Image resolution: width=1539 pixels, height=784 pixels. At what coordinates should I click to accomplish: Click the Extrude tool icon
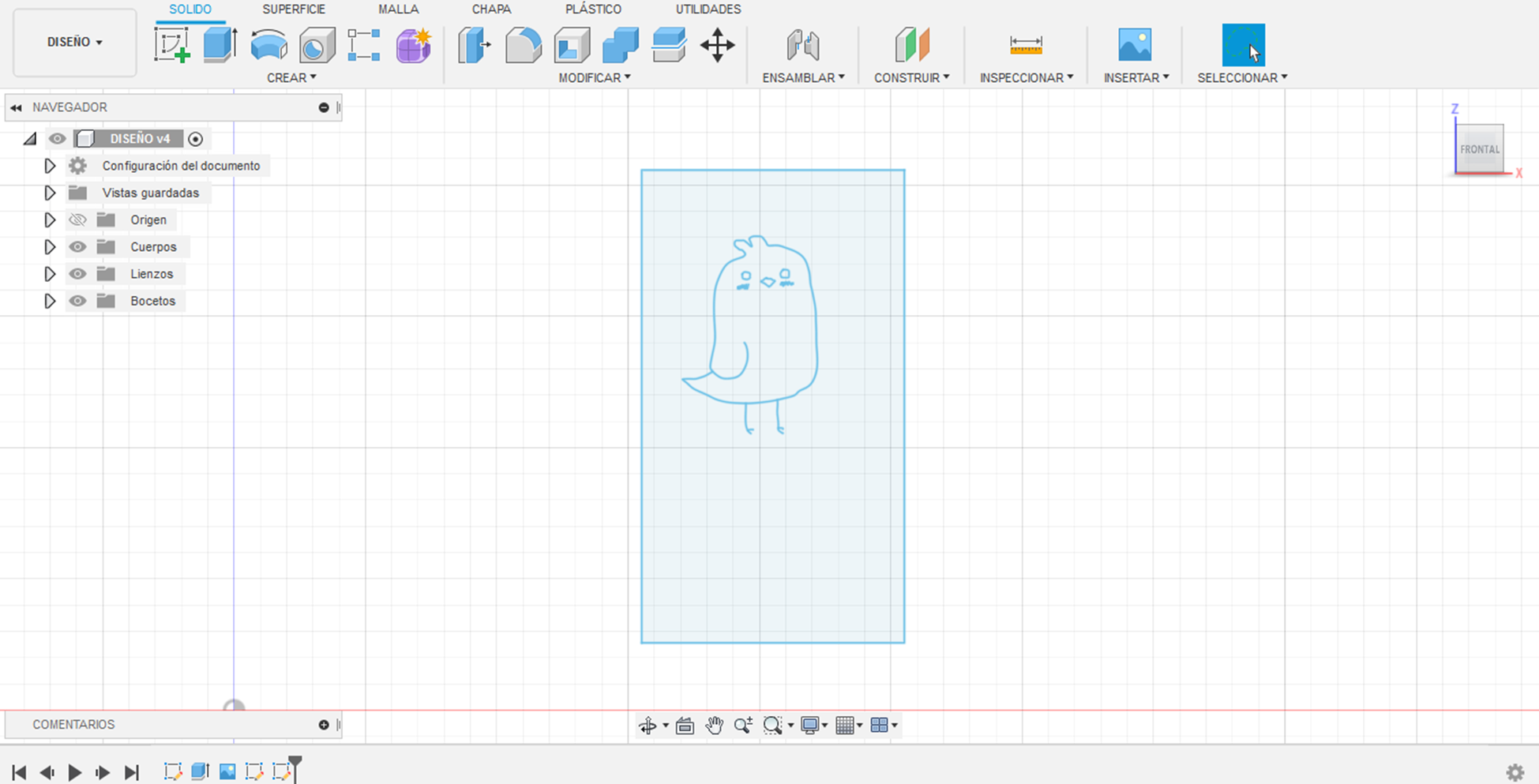coord(220,45)
